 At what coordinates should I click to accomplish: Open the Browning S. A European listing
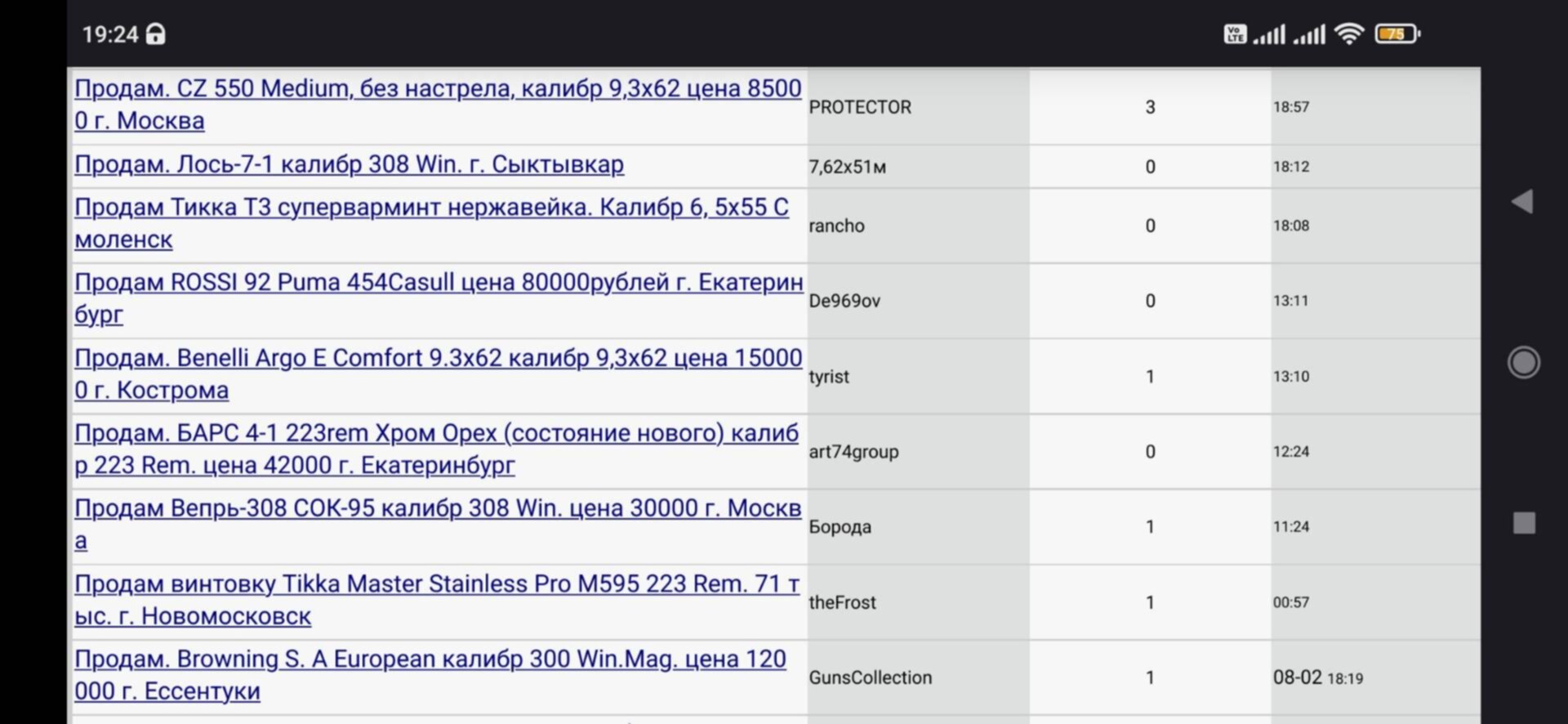430,675
